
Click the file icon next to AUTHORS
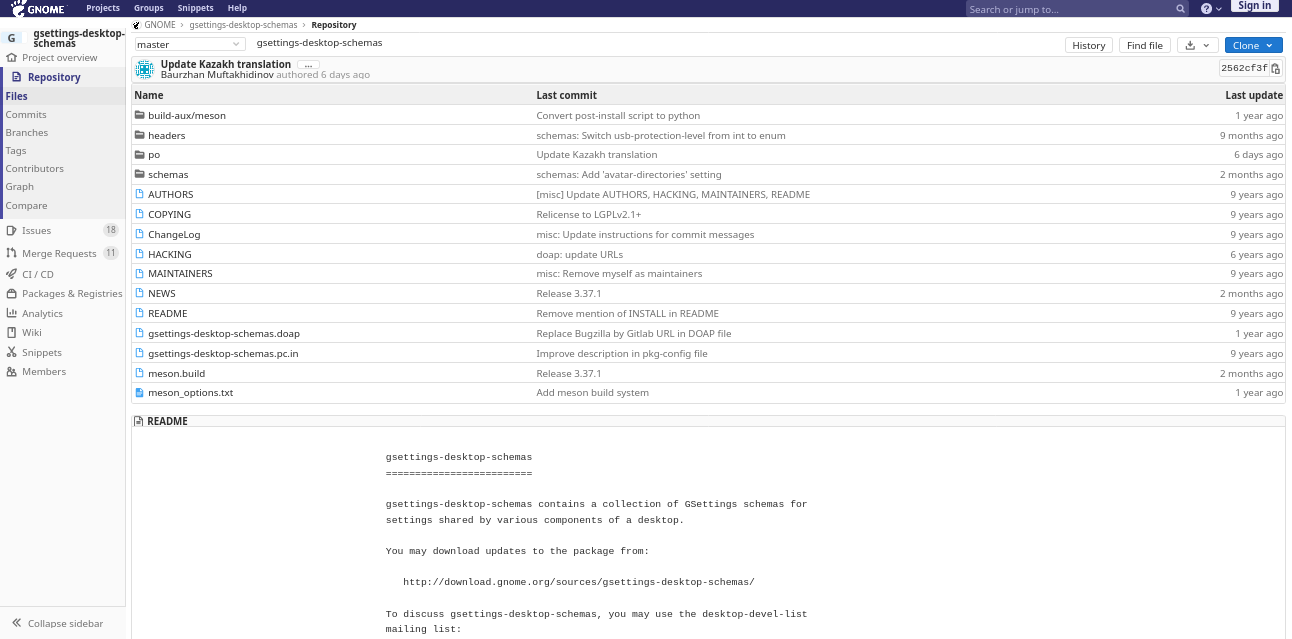coord(139,195)
